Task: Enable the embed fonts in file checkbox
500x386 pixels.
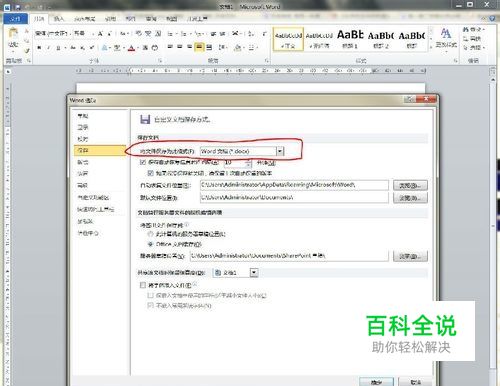Action: pos(143,285)
